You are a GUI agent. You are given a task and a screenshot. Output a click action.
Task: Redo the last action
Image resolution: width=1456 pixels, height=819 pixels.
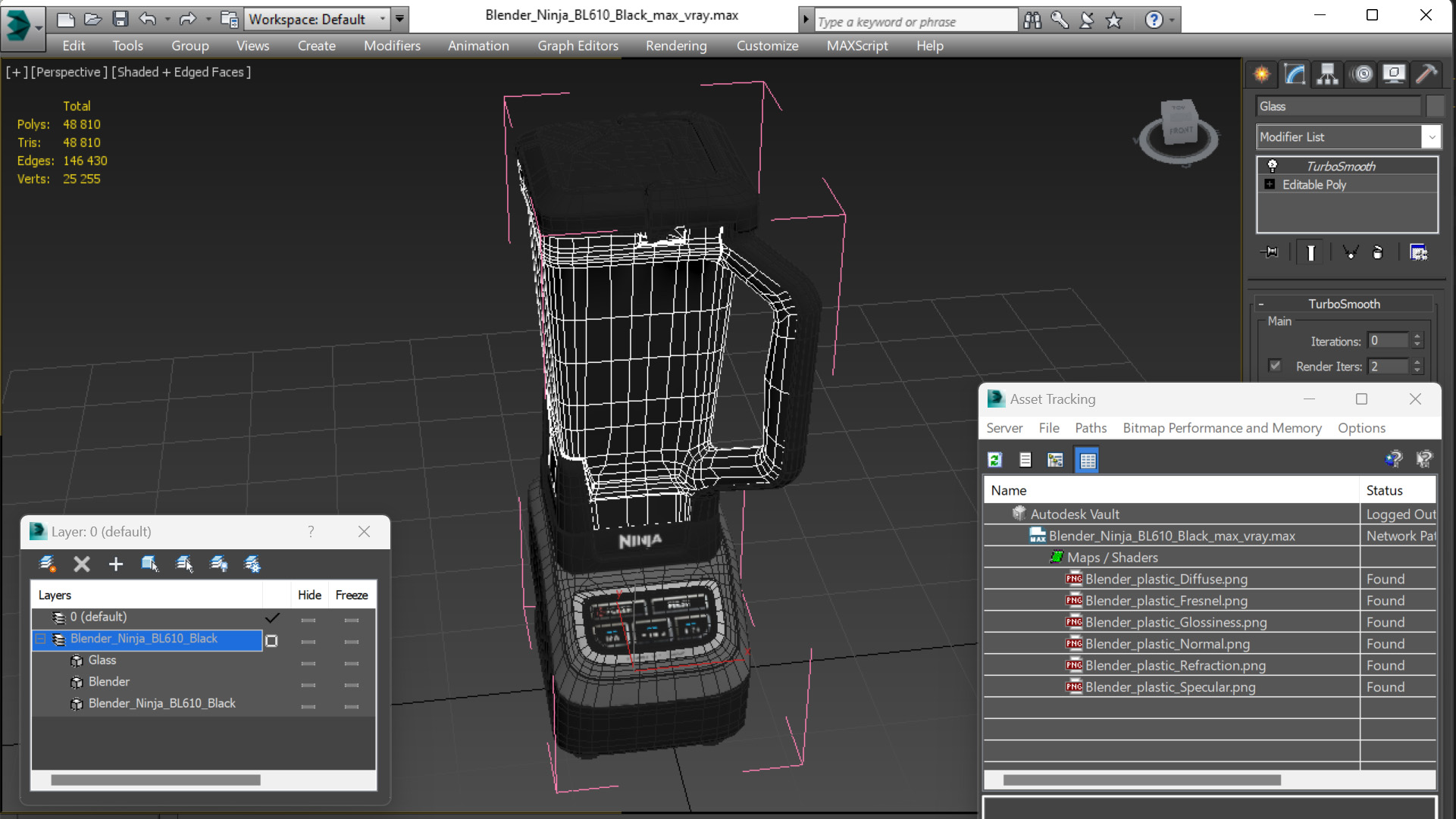(x=187, y=19)
